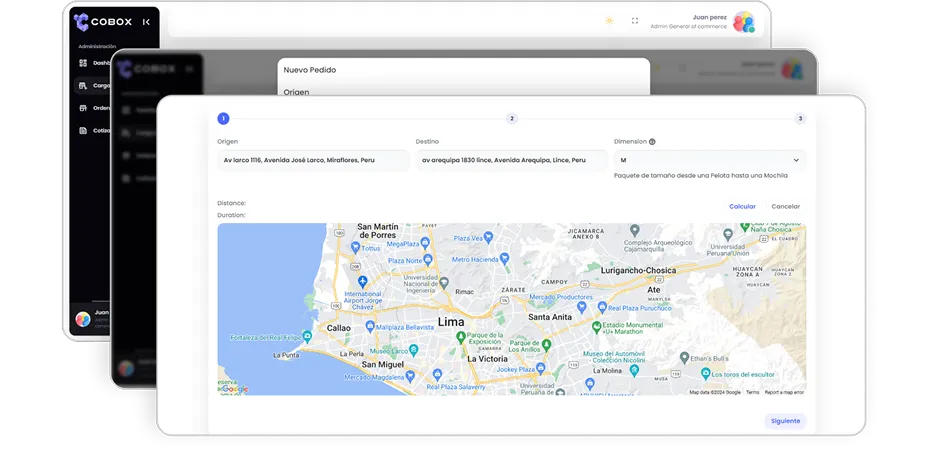
Task: Toggle fullscreen icon in top header
Action: [x=635, y=20]
